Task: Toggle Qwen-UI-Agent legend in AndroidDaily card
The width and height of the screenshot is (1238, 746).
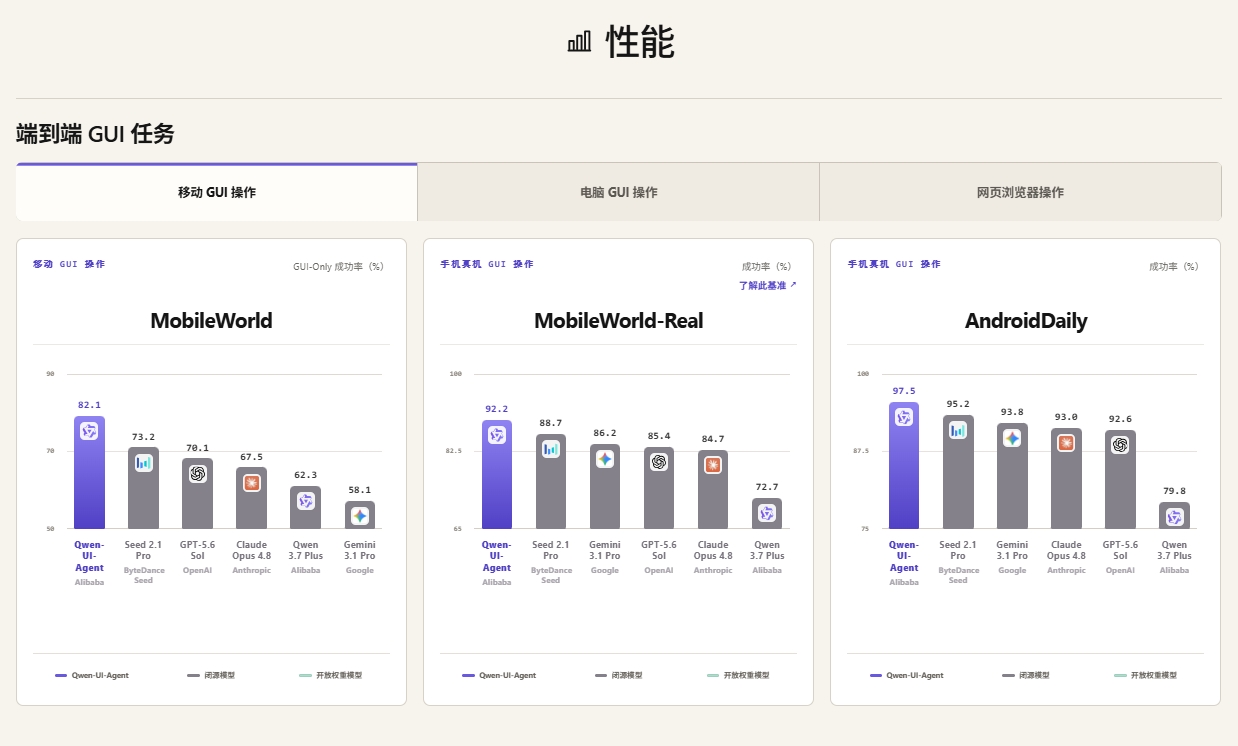Action: (907, 675)
